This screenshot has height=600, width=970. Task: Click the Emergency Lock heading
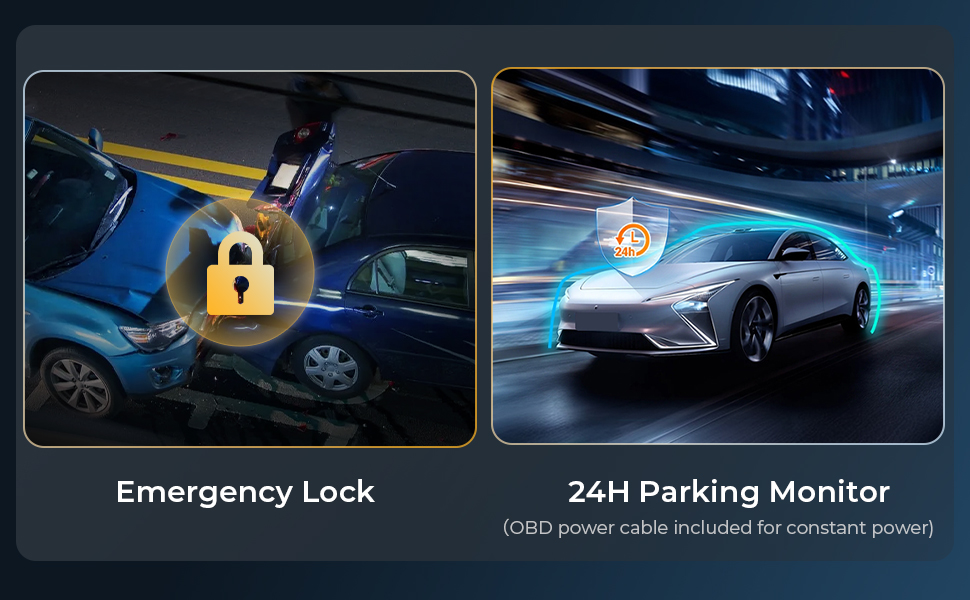[x=245, y=492]
